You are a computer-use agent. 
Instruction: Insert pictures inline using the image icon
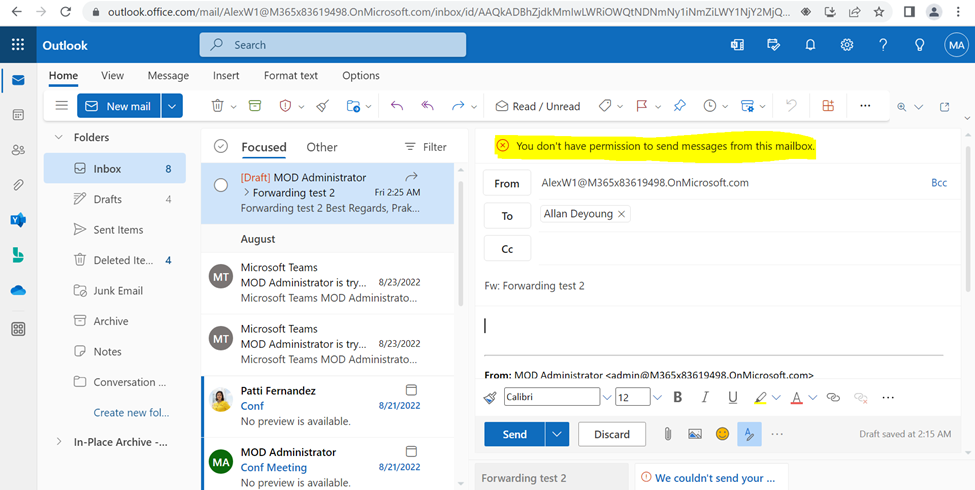[x=695, y=434]
